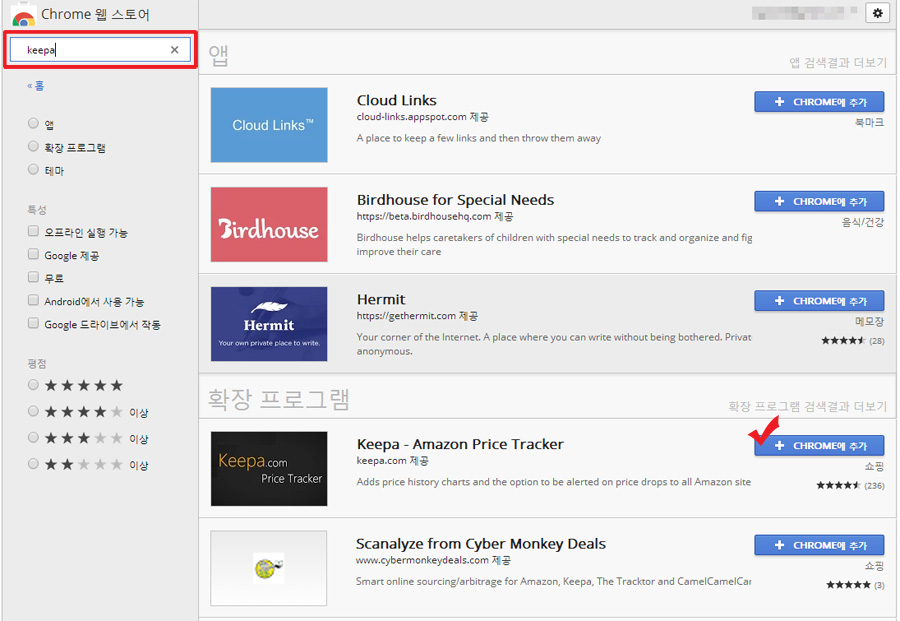Open the Birdhouse thumbnail
This screenshot has width=900, height=621.
269,224
